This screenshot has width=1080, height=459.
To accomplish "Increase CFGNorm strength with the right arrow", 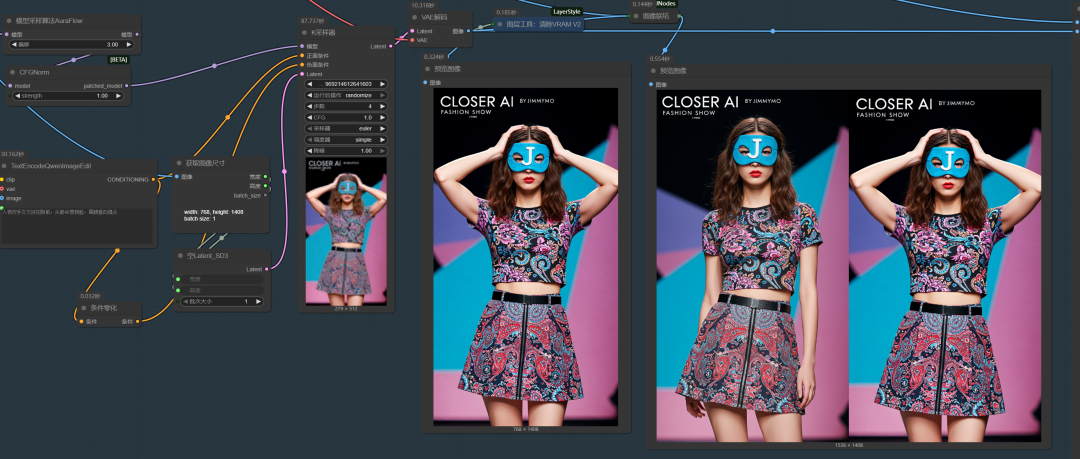I will click(119, 96).
